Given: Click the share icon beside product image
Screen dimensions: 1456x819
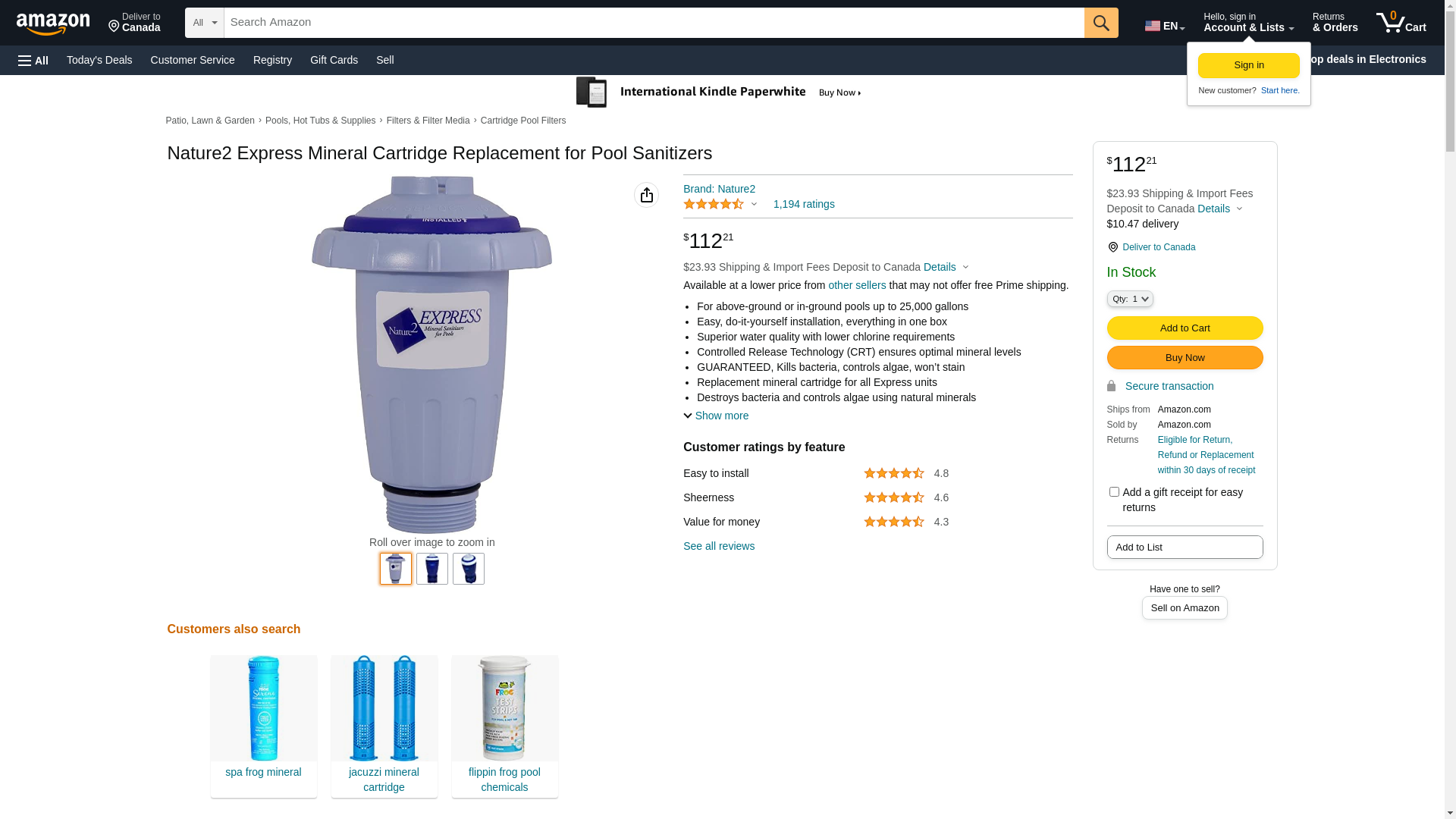Looking at the screenshot, I should (646, 195).
